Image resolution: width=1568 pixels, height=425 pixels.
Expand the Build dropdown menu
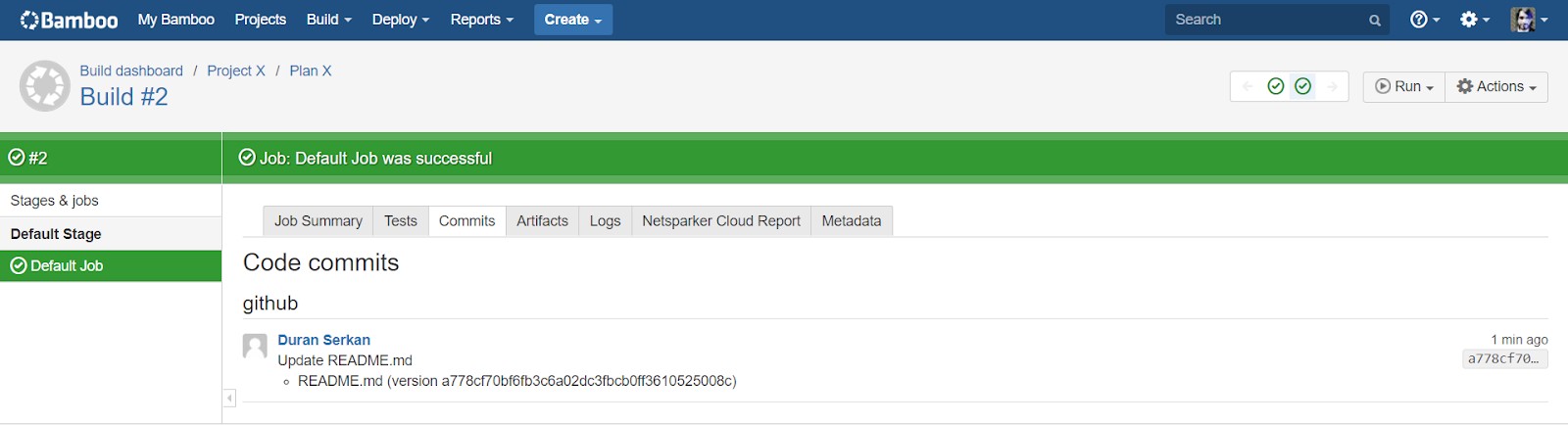click(328, 20)
